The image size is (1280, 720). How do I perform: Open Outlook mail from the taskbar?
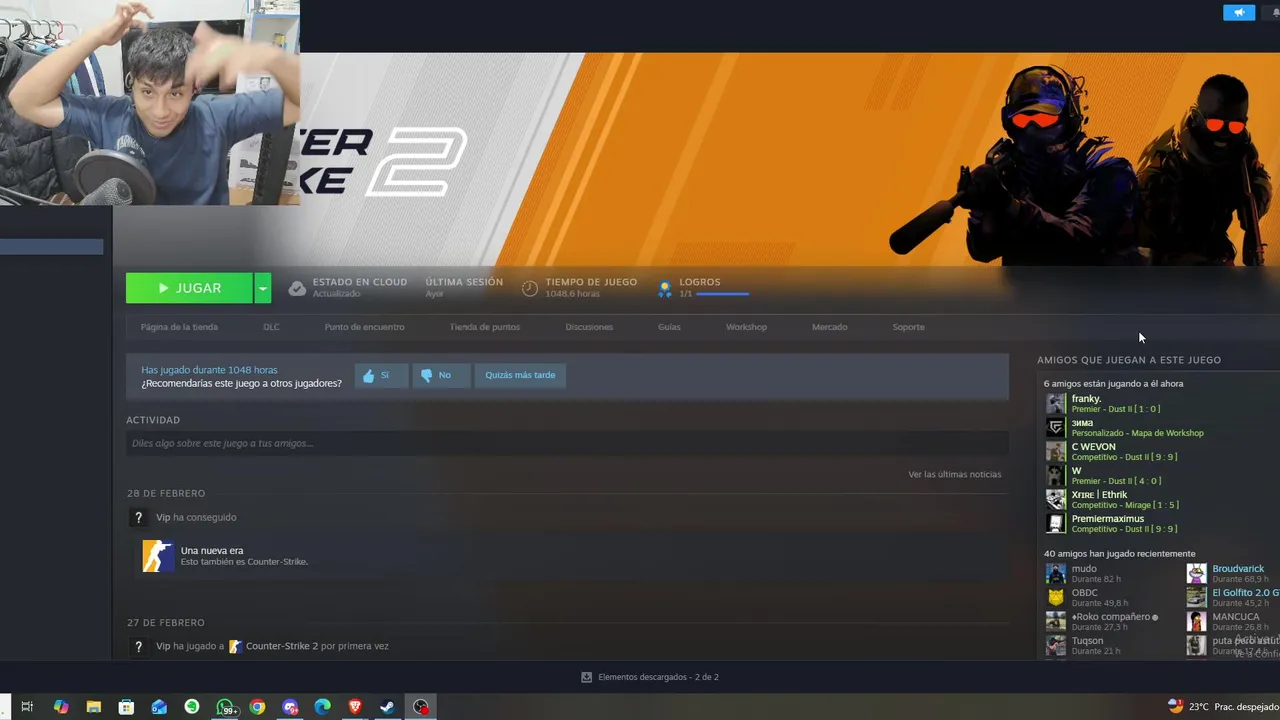pyautogui.click(x=159, y=707)
